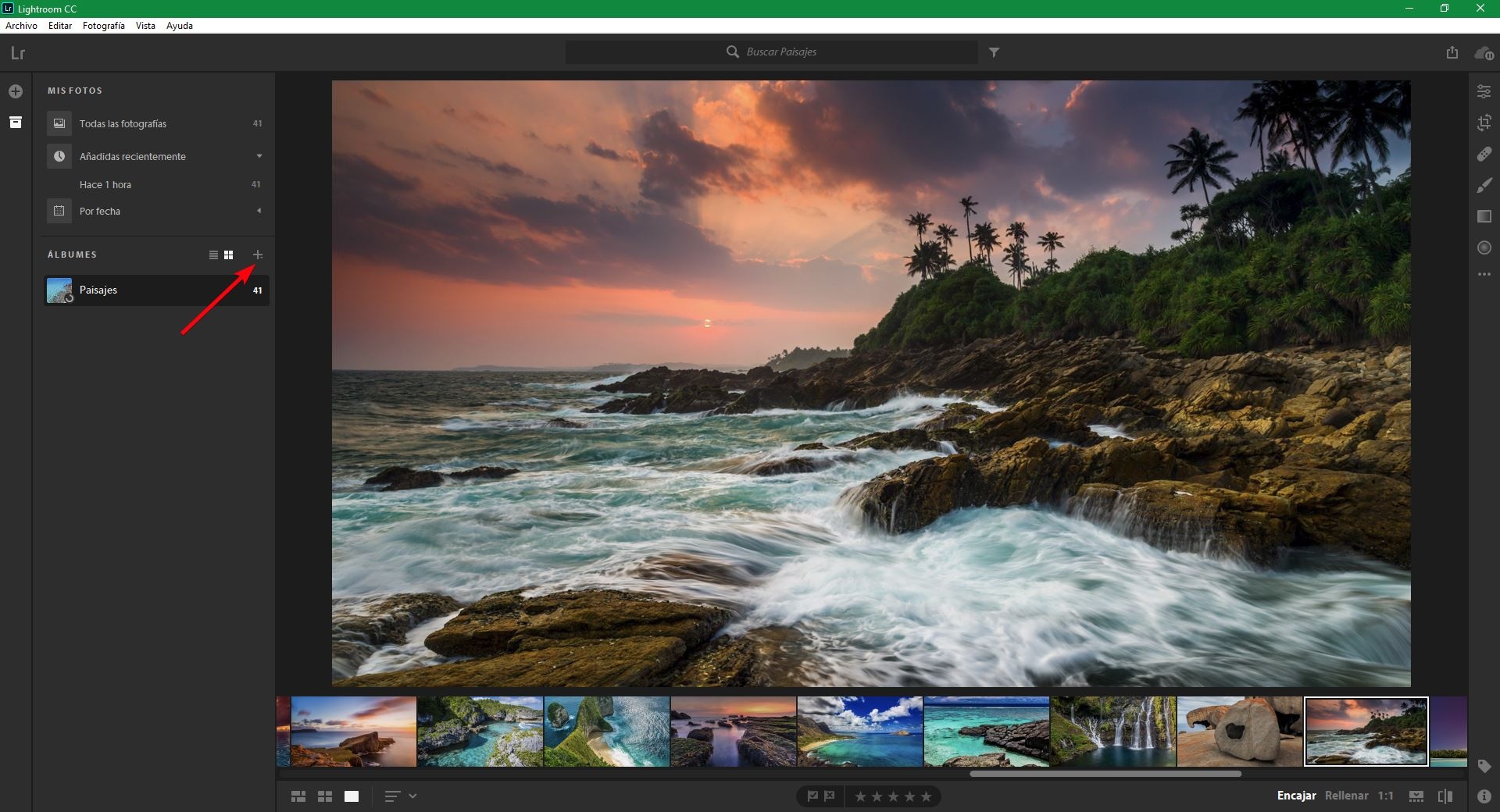The width and height of the screenshot is (1500, 812).
Task: Select the turquoise water rocky shore thumbnail
Action: tap(987, 732)
